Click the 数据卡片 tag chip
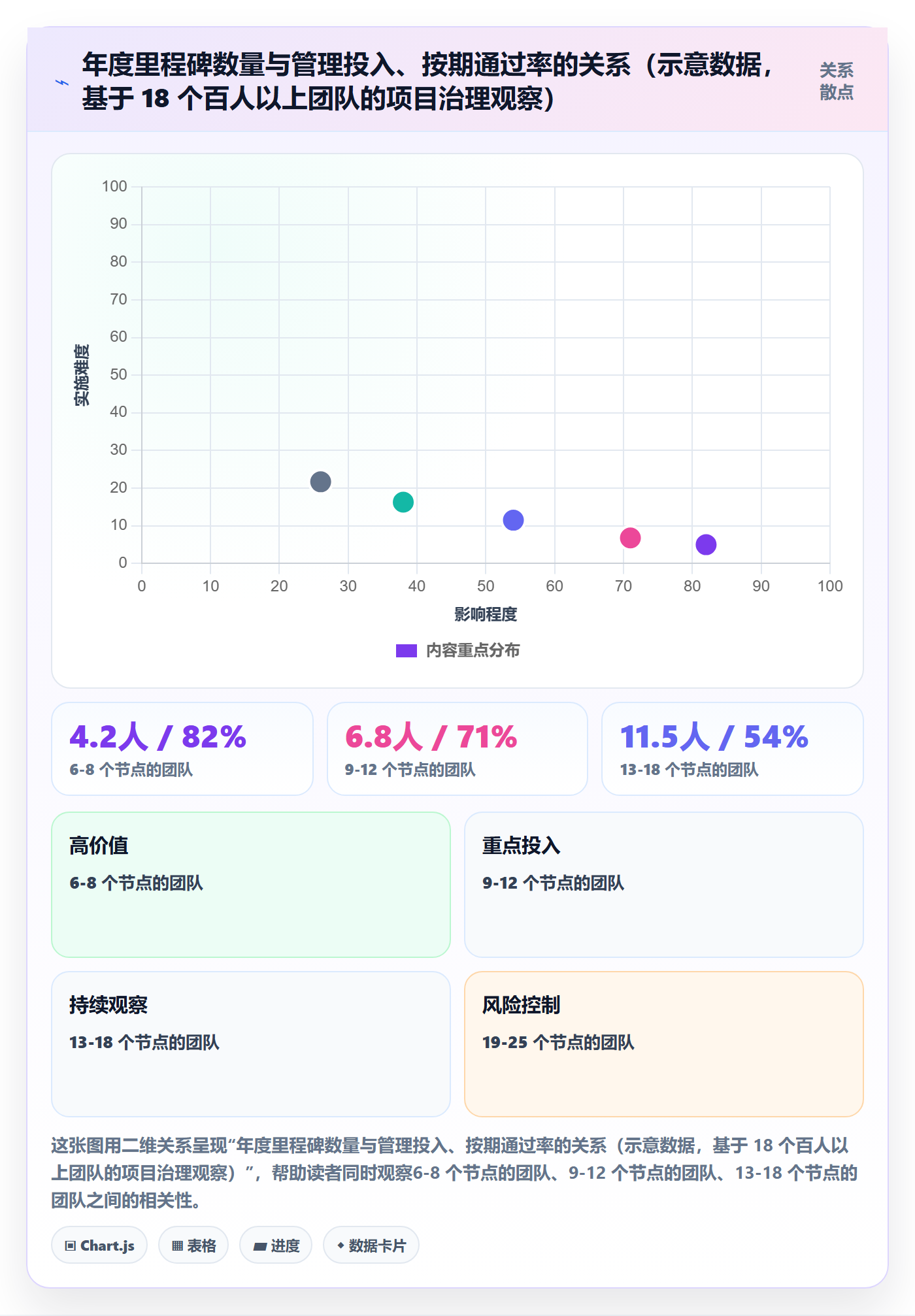This screenshot has width=915, height=1316. click(x=371, y=1245)
